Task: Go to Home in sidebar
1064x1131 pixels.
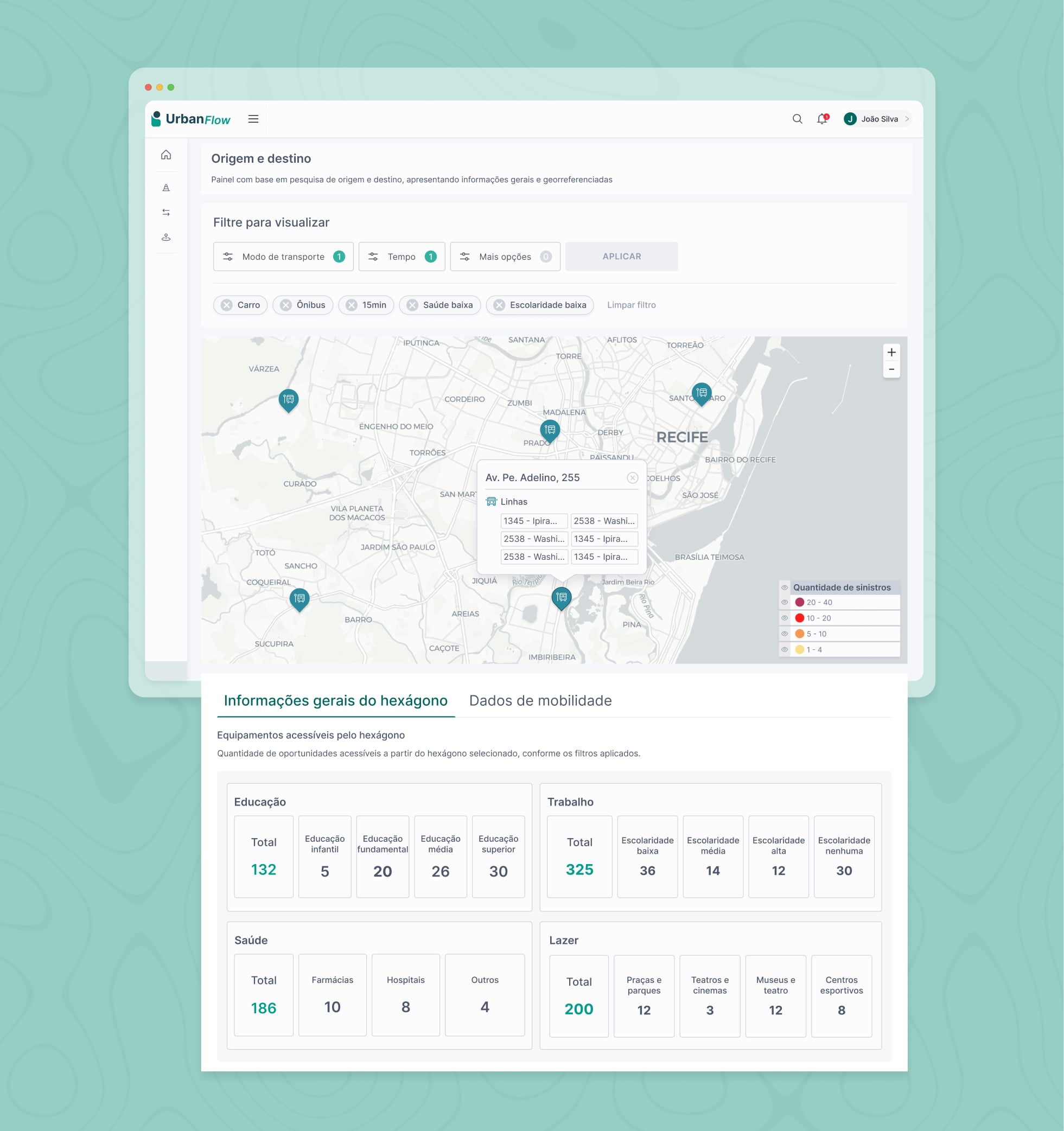Action: [x=166, y=155]
